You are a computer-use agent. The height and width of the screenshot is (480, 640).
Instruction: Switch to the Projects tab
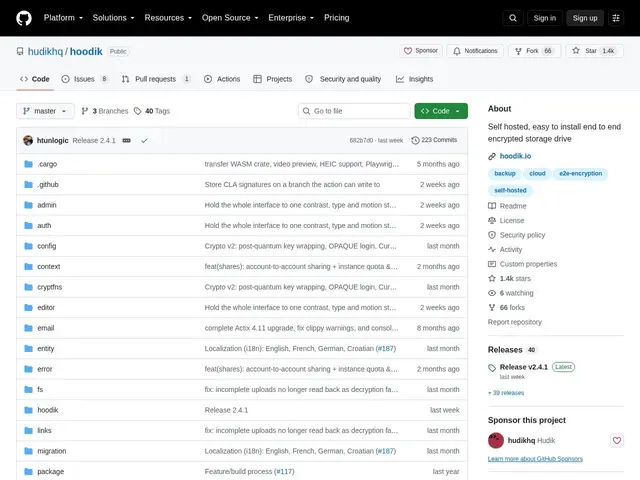(273, 79)
